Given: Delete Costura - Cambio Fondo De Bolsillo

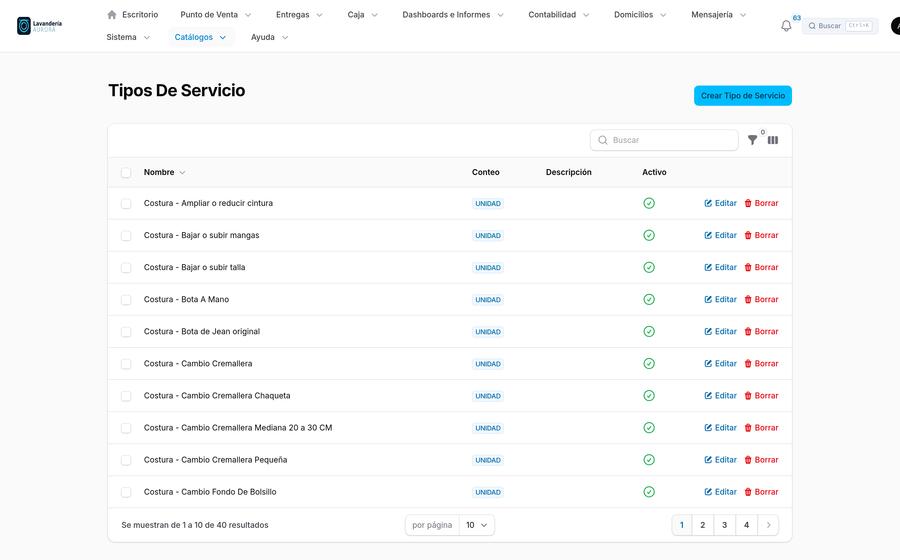Looking at the screenshot, I should (x=761, y=492).
